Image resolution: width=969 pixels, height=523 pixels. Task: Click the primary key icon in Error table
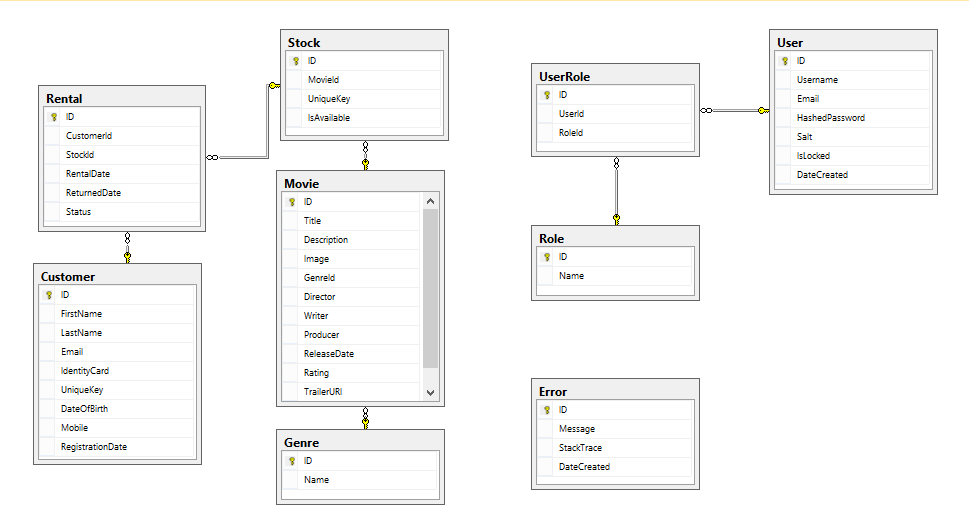point(547,410)
